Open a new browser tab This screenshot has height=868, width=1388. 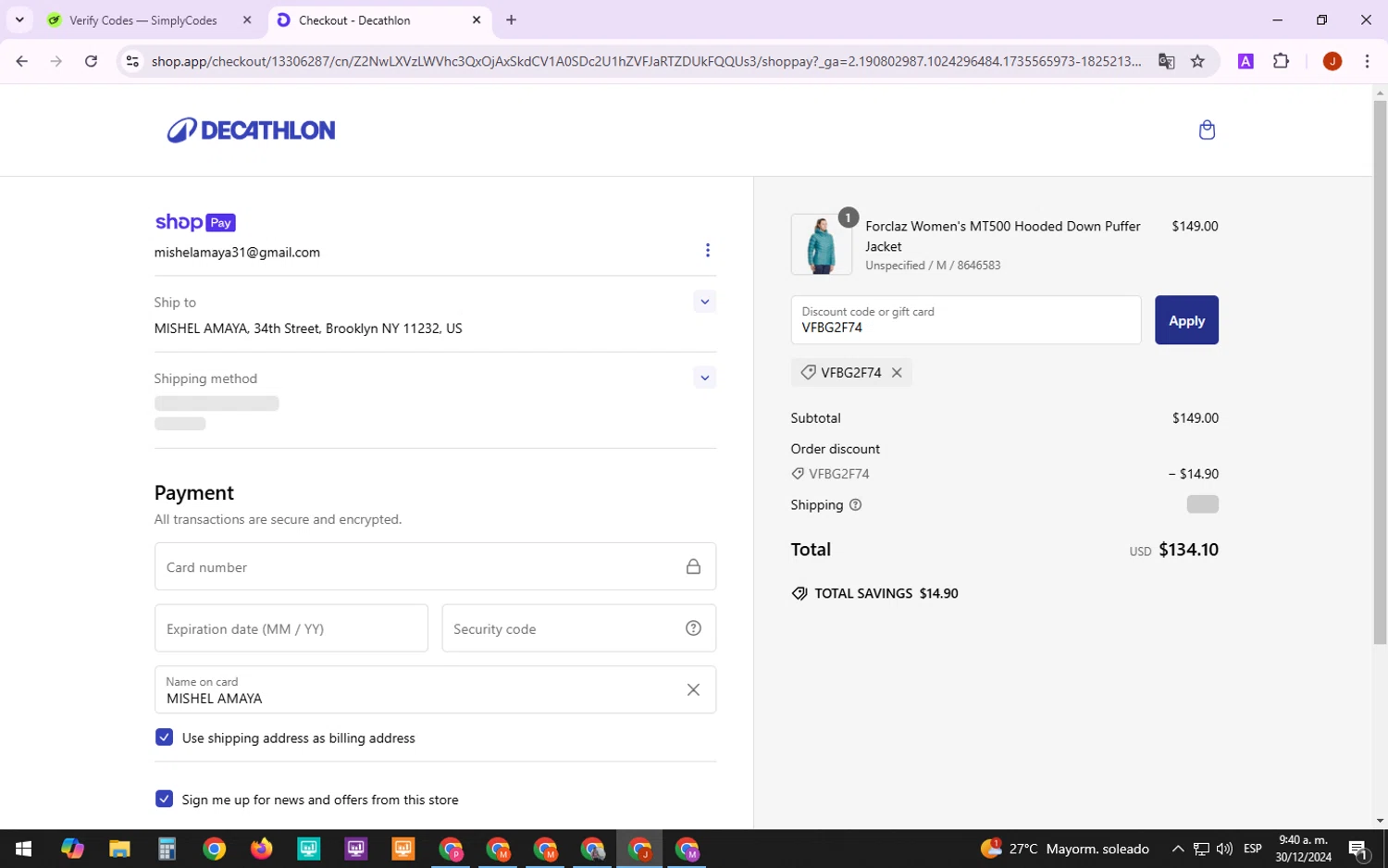(x=511, y=19)
